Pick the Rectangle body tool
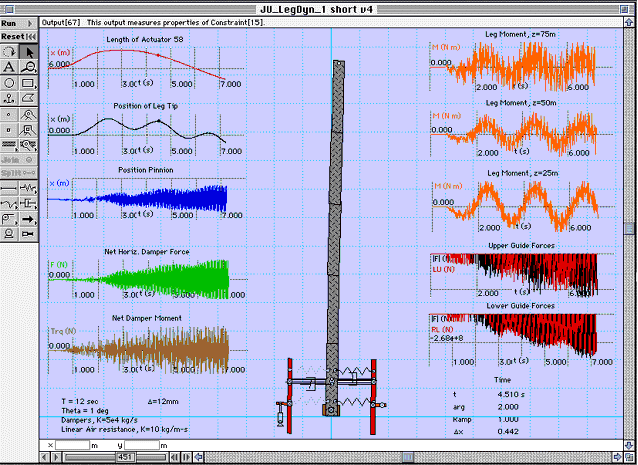638x465 pixels. pyautogui.click(x=28, y=83)
